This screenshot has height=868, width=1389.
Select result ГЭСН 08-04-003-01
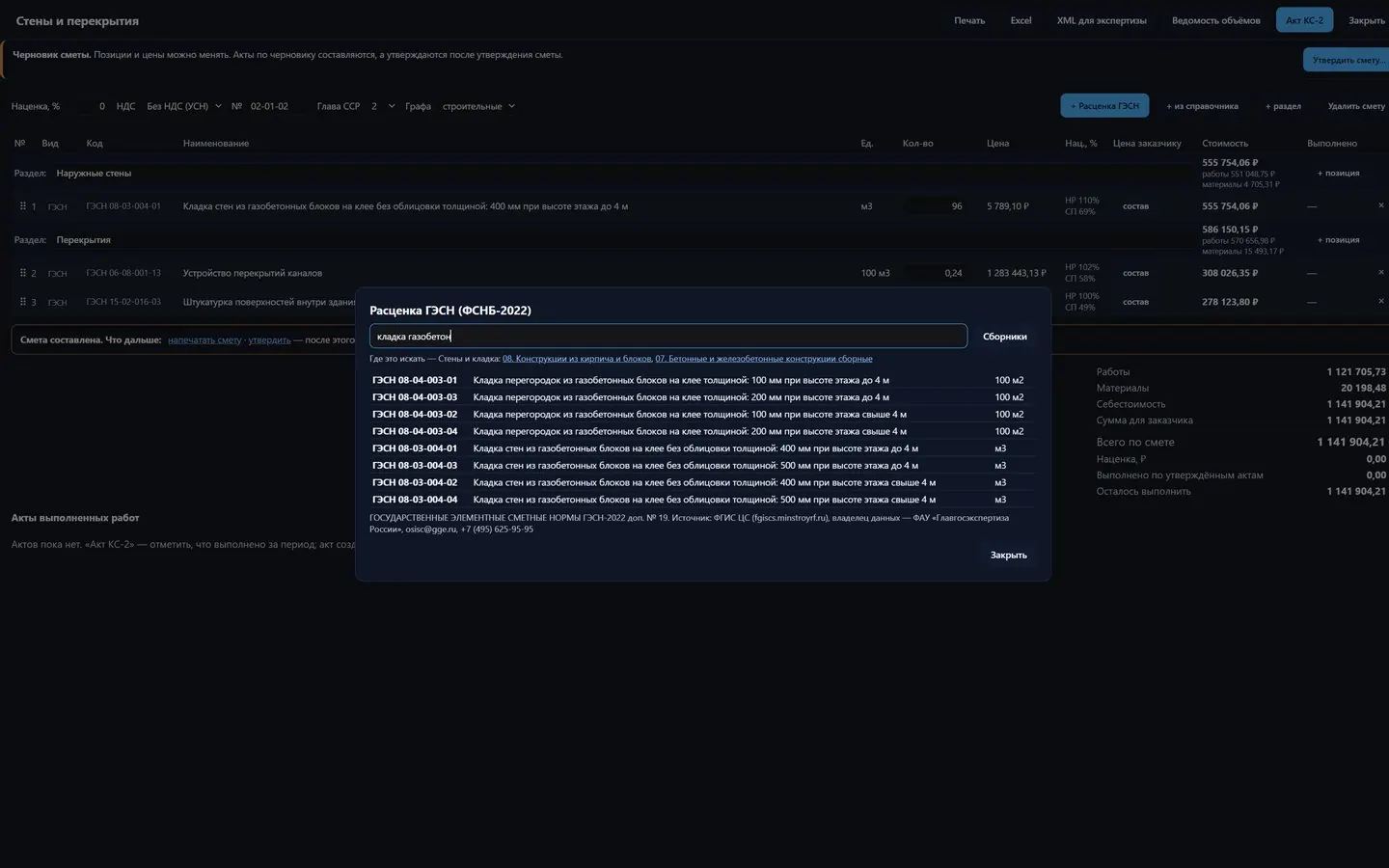701,380
